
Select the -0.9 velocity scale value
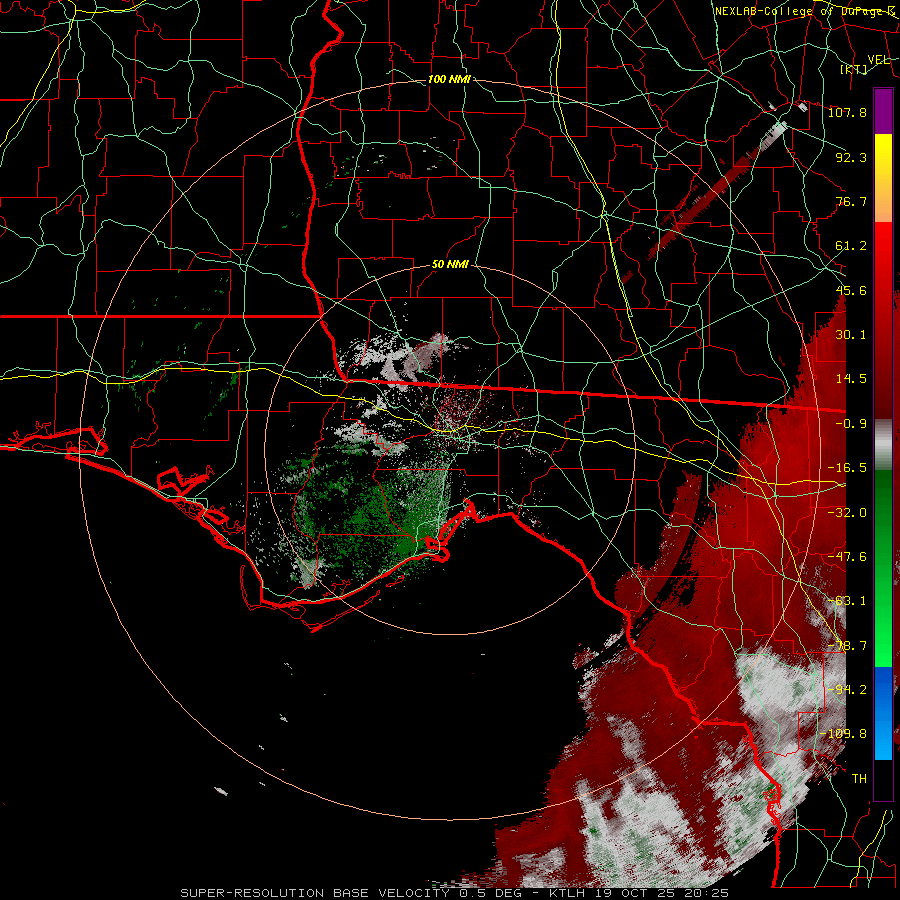click(x=851, y=424)
